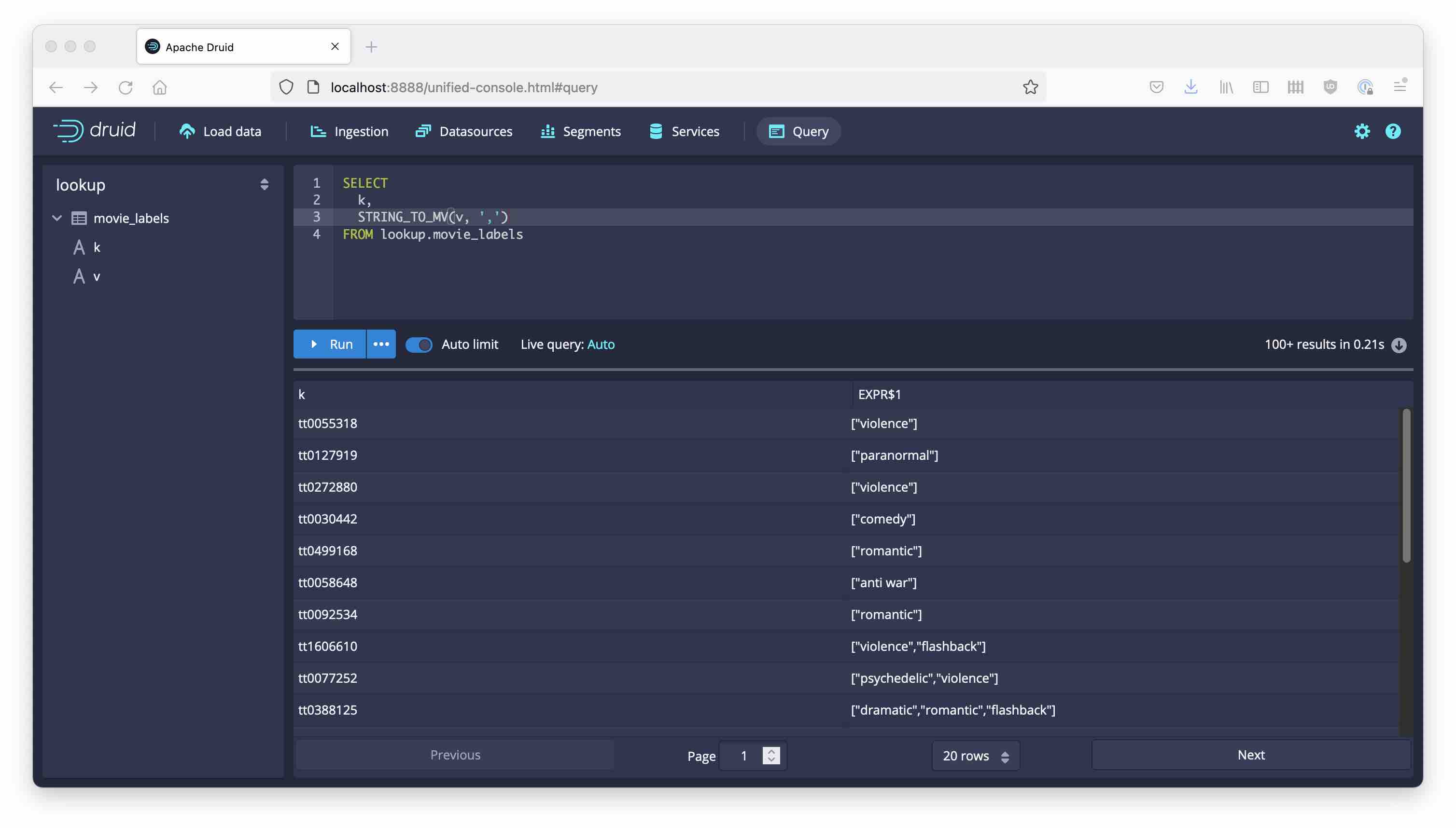
Task: Toggle the Auto limit switch
Action: 419,345
